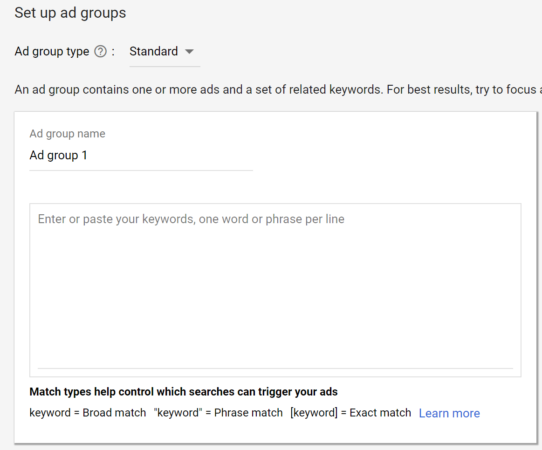This screenshot has height=450, width=542.
Task: Click into the keywords text area
Action: [275, 290]
